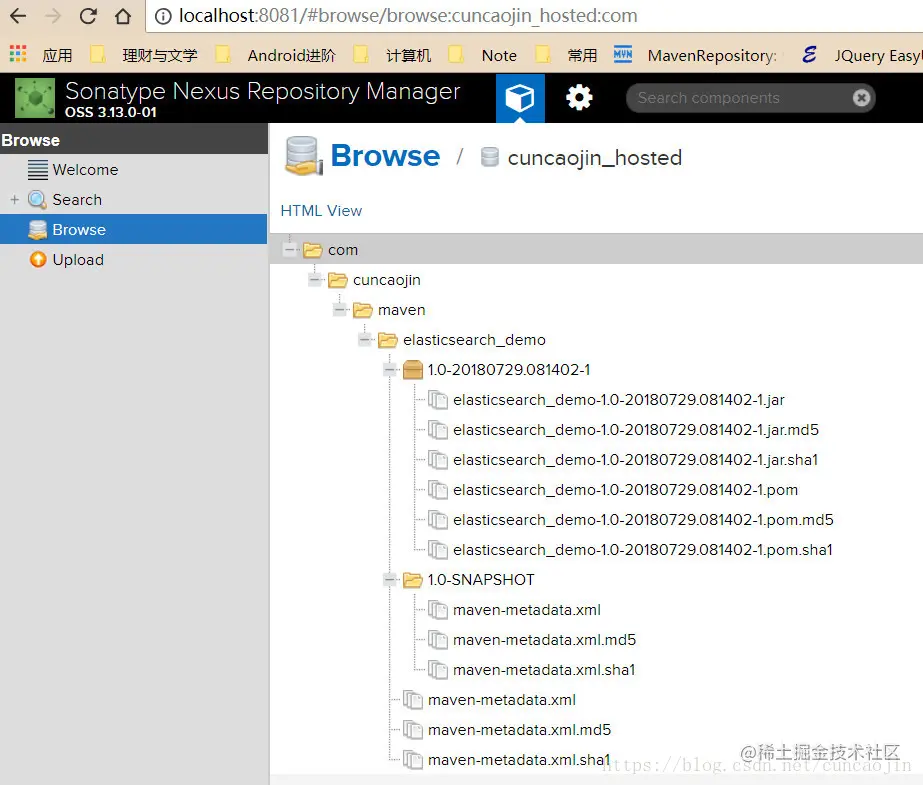The height and width of the screenshot is (785, 923).
Task: Open elasticsearch_demo-1.0-20180729.081402-1.pom.sha1 asset
Action: pyautogui.click(x=643, y=550)
